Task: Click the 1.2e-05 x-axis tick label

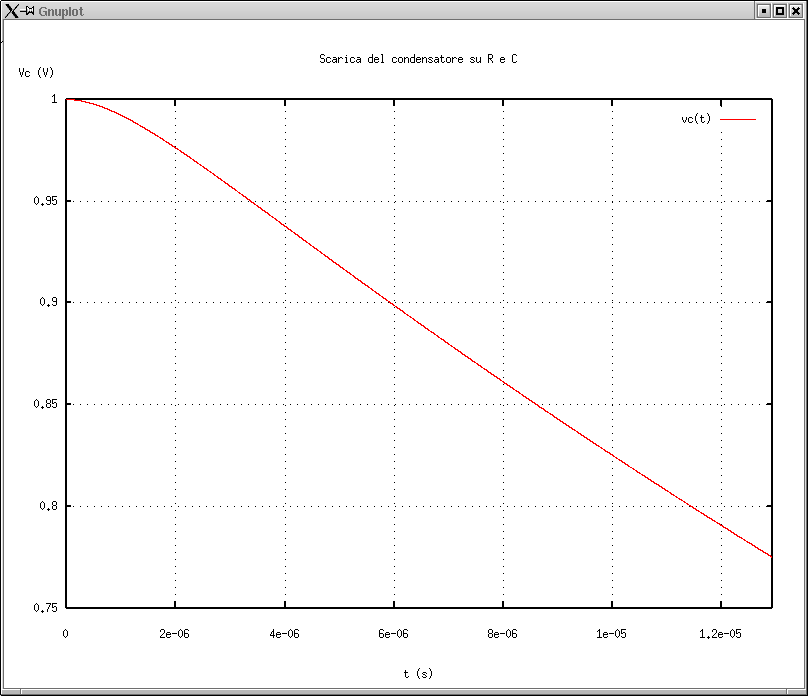Action: point(720,634)
